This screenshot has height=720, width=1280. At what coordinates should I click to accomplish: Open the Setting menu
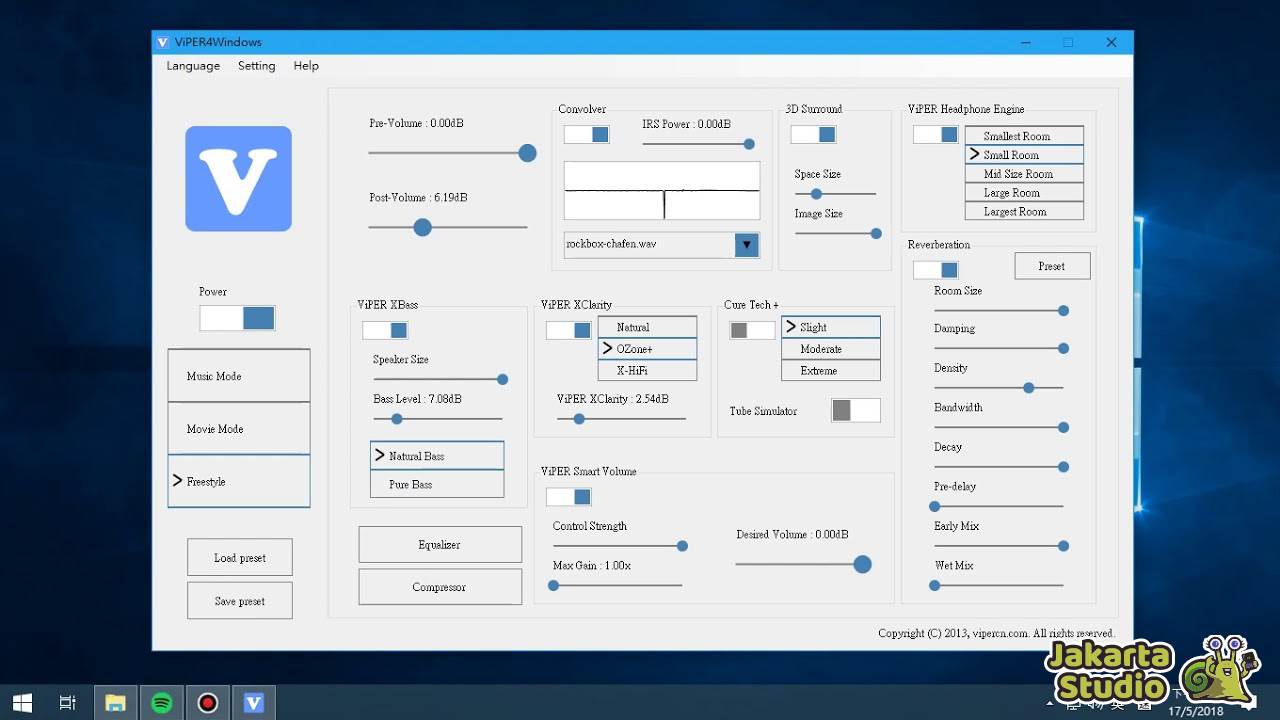click(x=256, y=65)
